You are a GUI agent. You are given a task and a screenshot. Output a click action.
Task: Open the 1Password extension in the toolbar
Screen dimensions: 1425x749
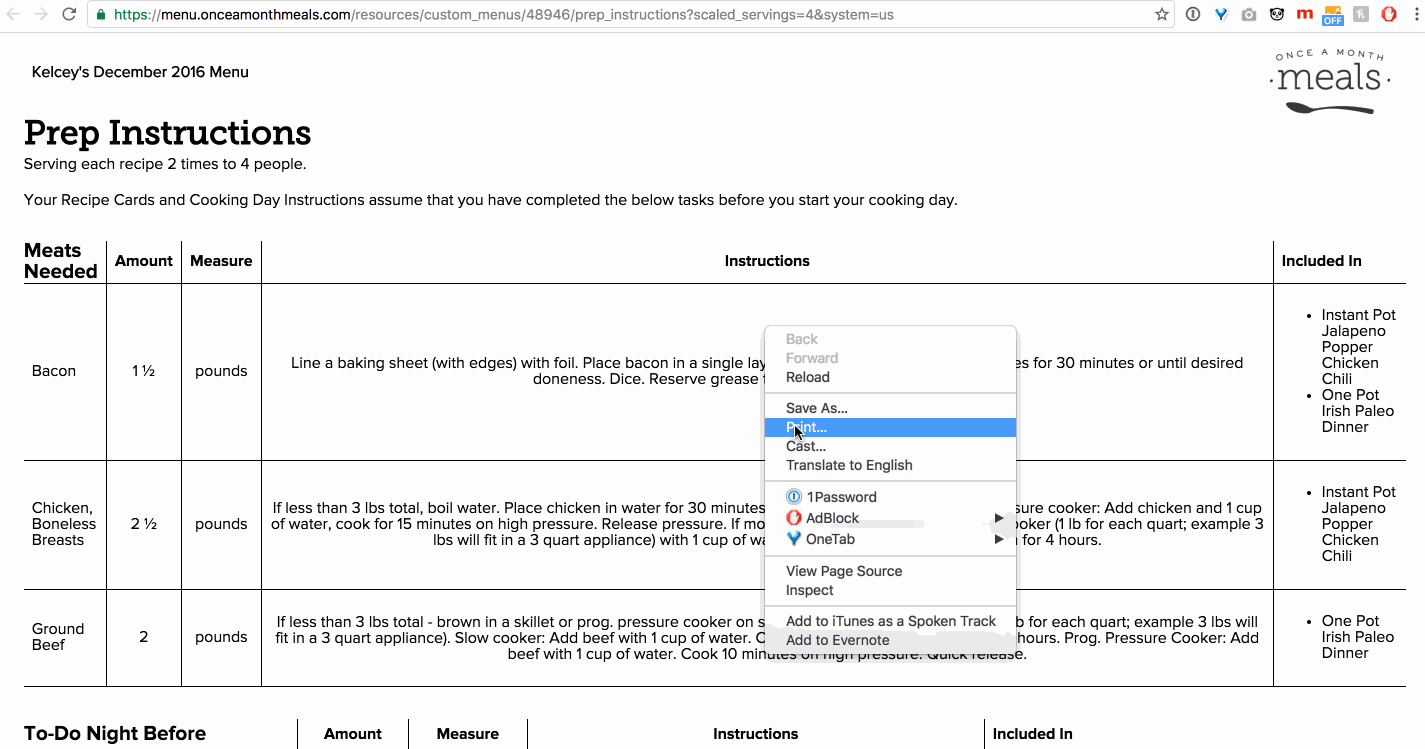tap(1193, 14)
